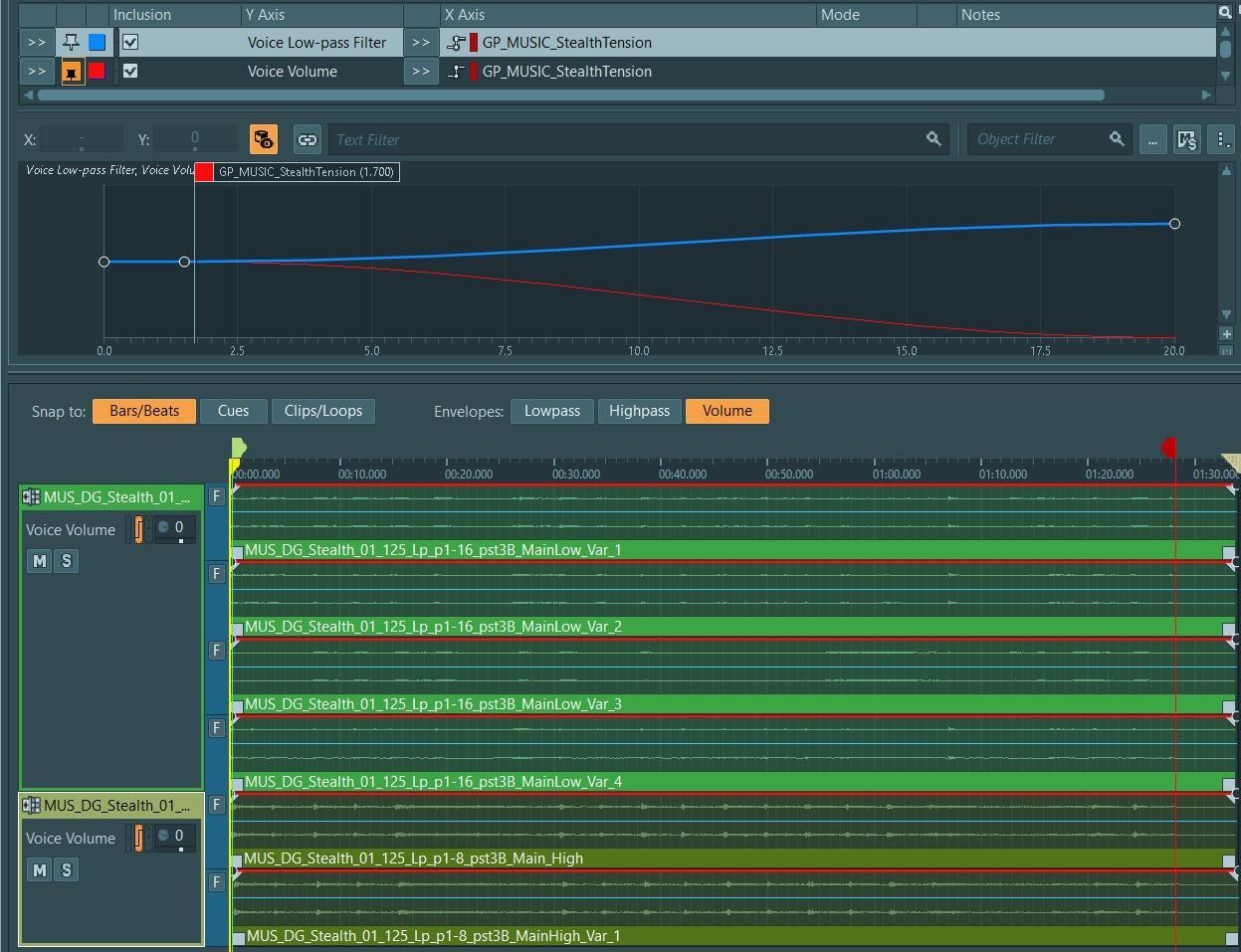The image size is (1241, 952).
Task: Open X Axis selector for Voice Volume
Action: (x=421, y=72)
